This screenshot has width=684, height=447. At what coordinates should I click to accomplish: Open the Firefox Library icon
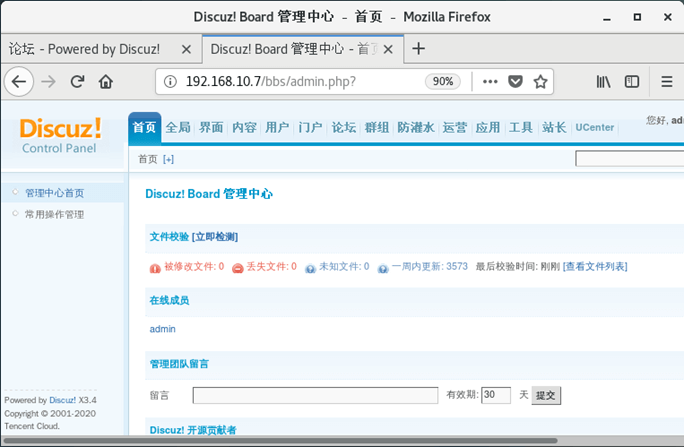point(603,82)
